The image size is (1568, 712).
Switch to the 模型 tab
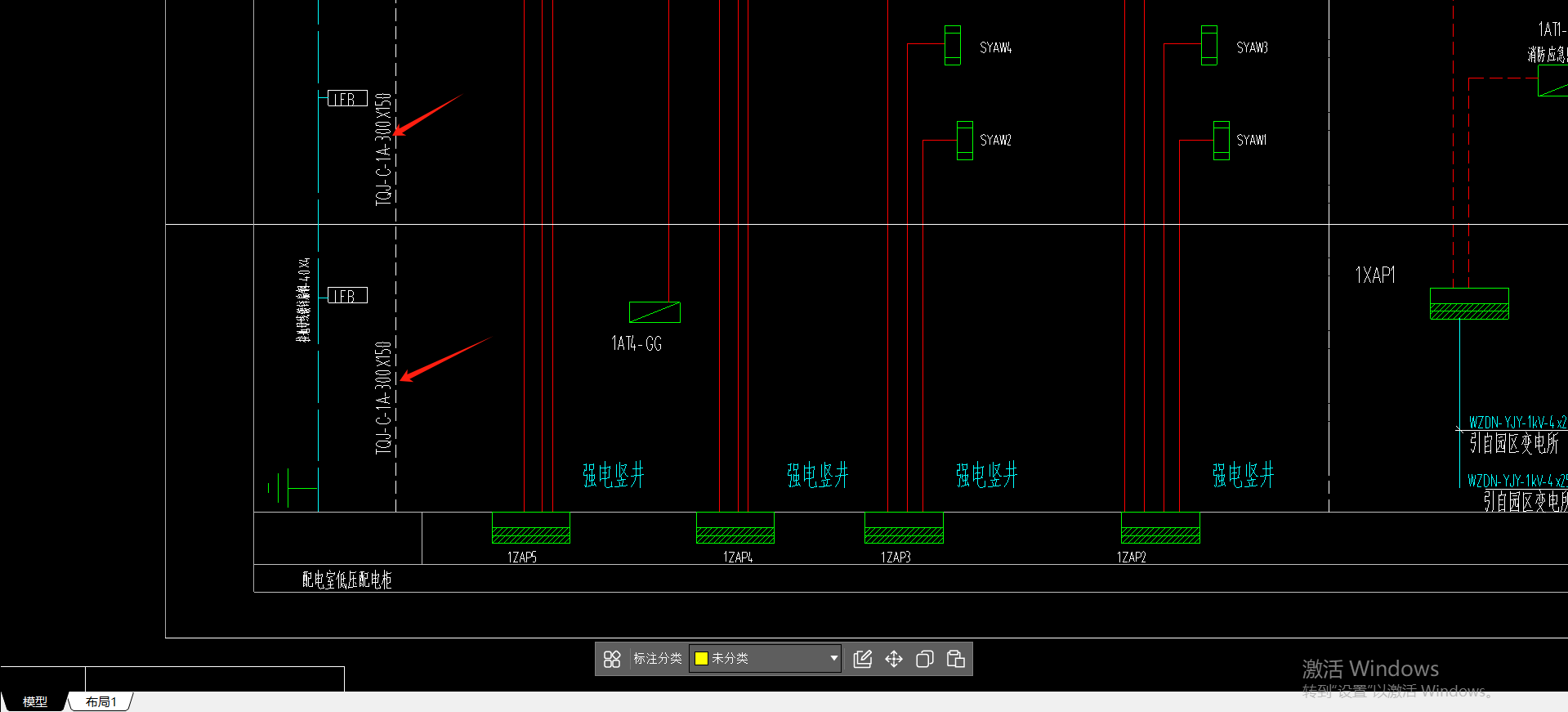(34, 702)
